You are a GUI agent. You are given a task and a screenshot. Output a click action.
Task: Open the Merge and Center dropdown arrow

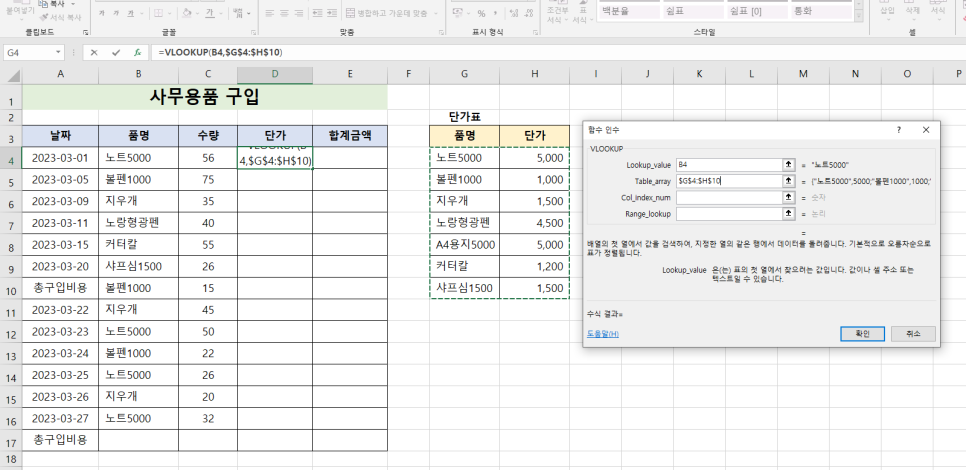click(436, 13)
